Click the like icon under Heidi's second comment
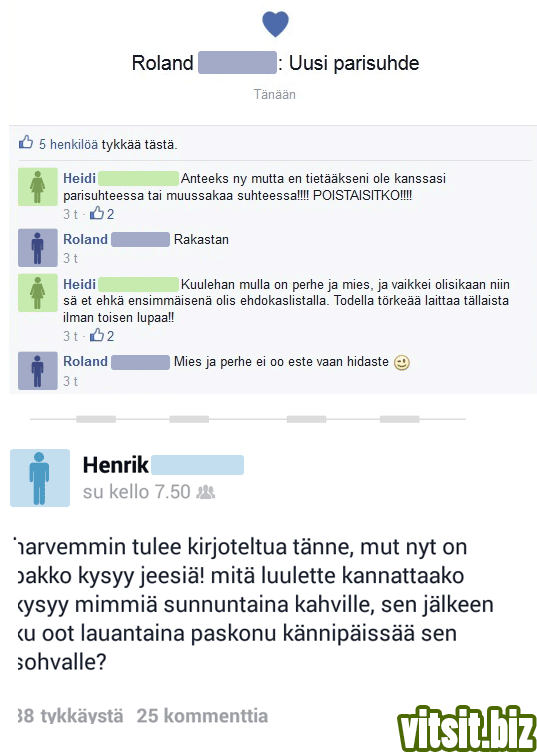The image size is (537, 754). [97, 335]
